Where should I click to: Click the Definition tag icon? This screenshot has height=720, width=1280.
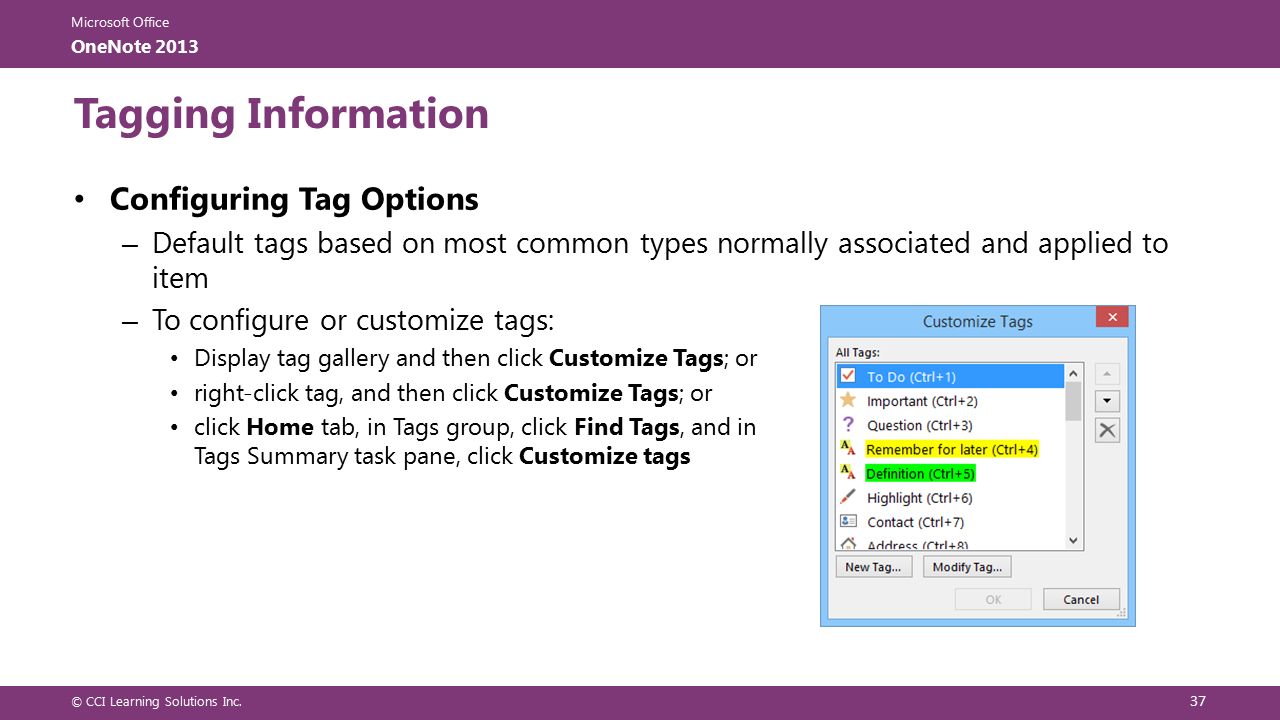pyautogui.click(x=848, y=473)
